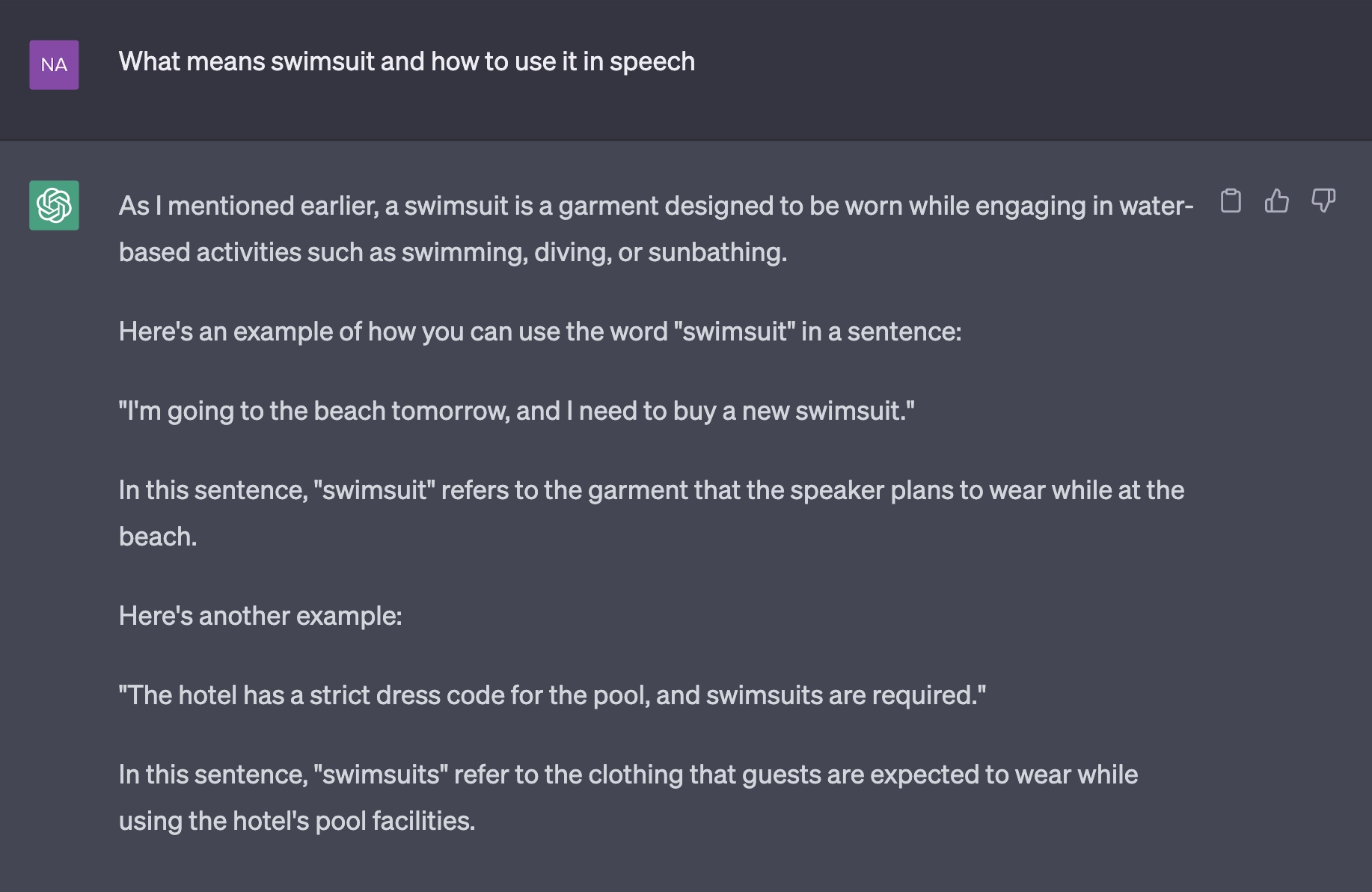Screen dimensions: 1372x892
Task: Click the line "In this sentence, "swimsuit" refers"
Action: pyautogui.click(x=652, y=490)
